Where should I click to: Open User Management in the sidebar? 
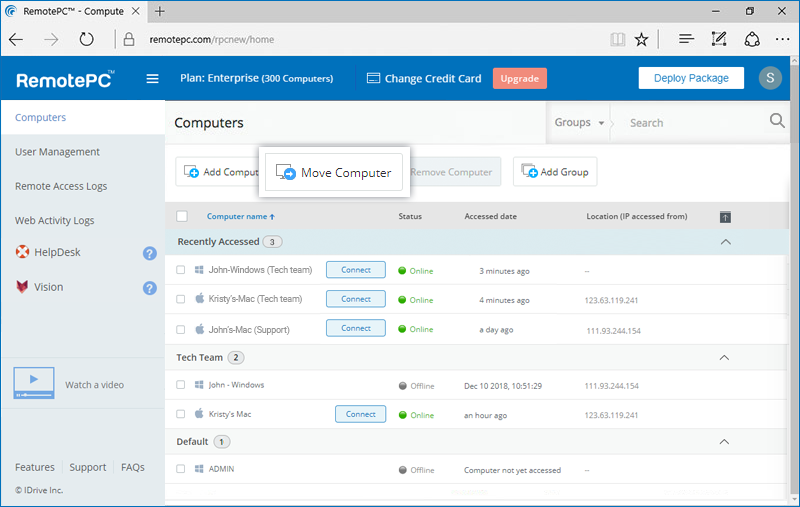coord(57,152)
